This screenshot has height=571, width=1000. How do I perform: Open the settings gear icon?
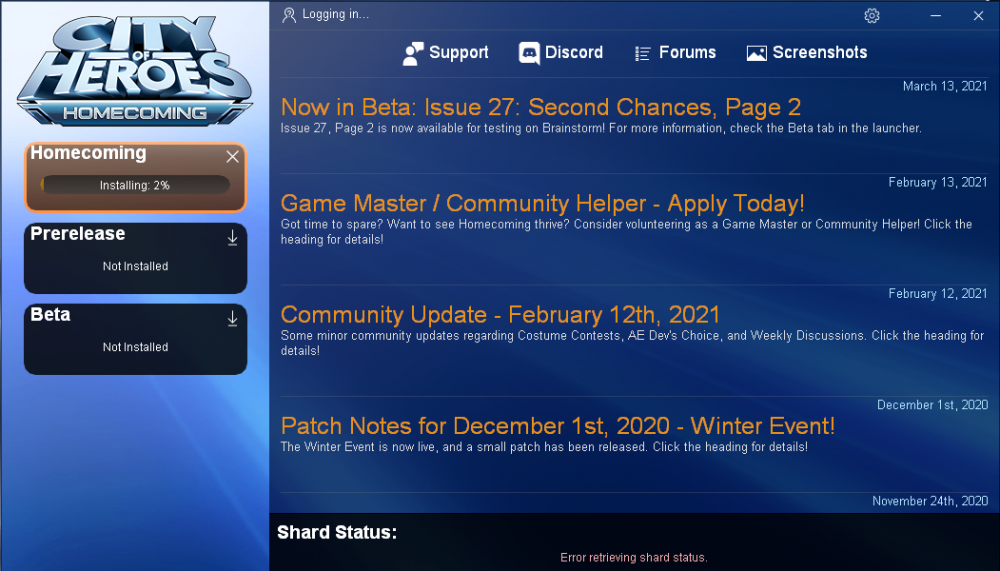tap(871, 15)
